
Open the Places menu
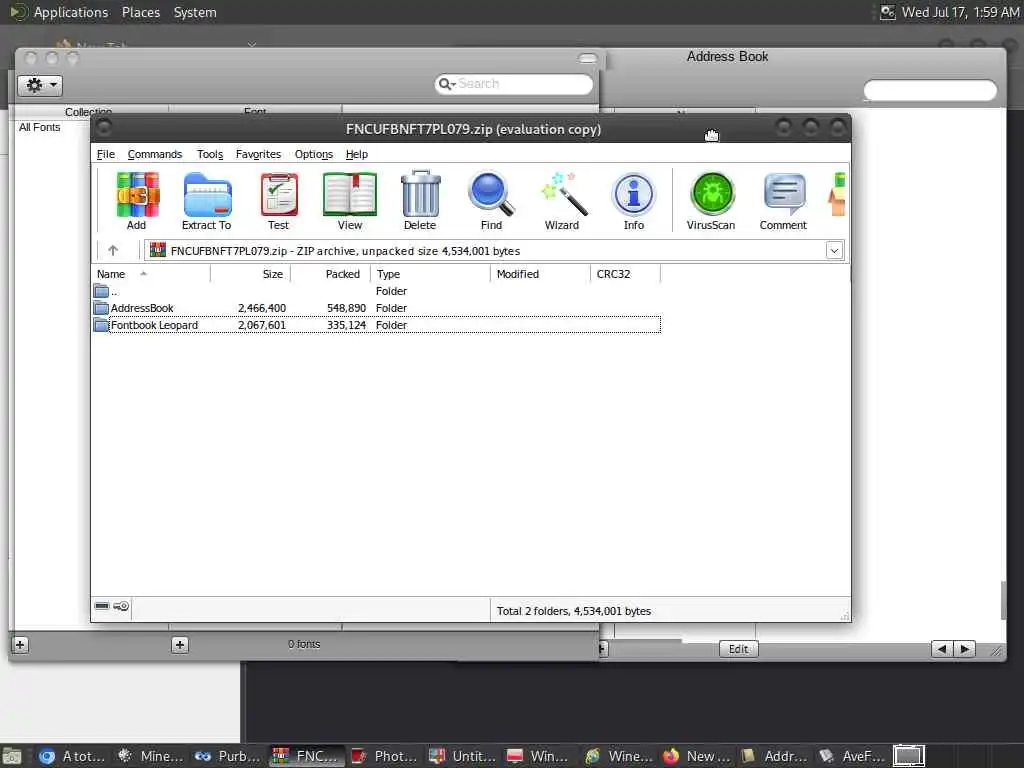coord(140,12)
